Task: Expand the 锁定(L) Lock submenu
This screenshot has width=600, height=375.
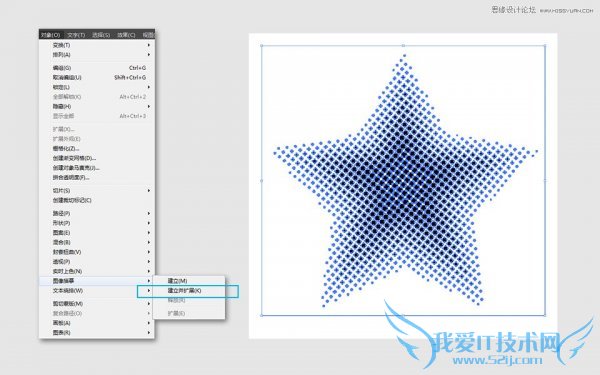Action: [x=97, y=87]
